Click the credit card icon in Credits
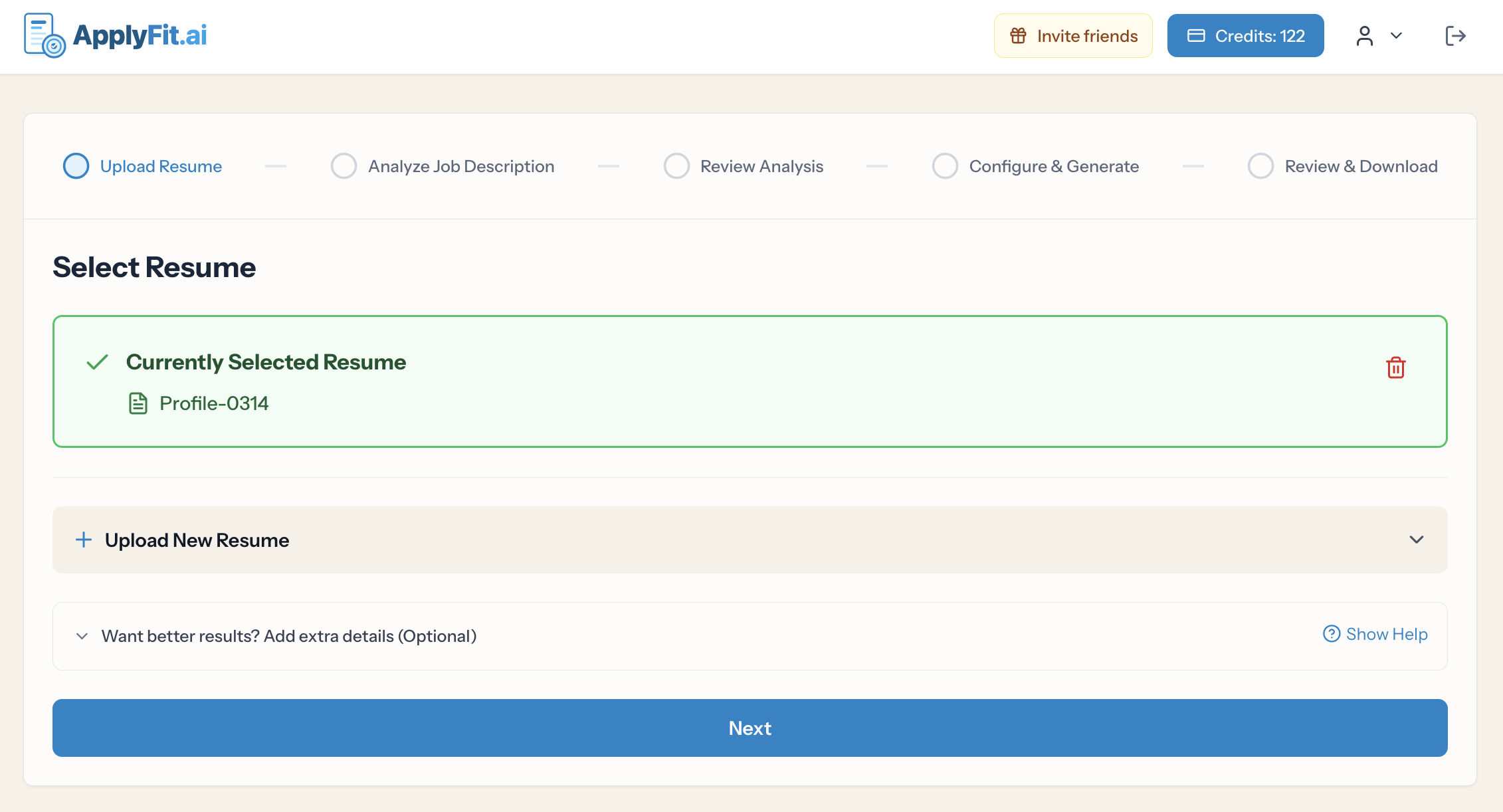Screen dimensions: 1503x812 coord(1195,36)
